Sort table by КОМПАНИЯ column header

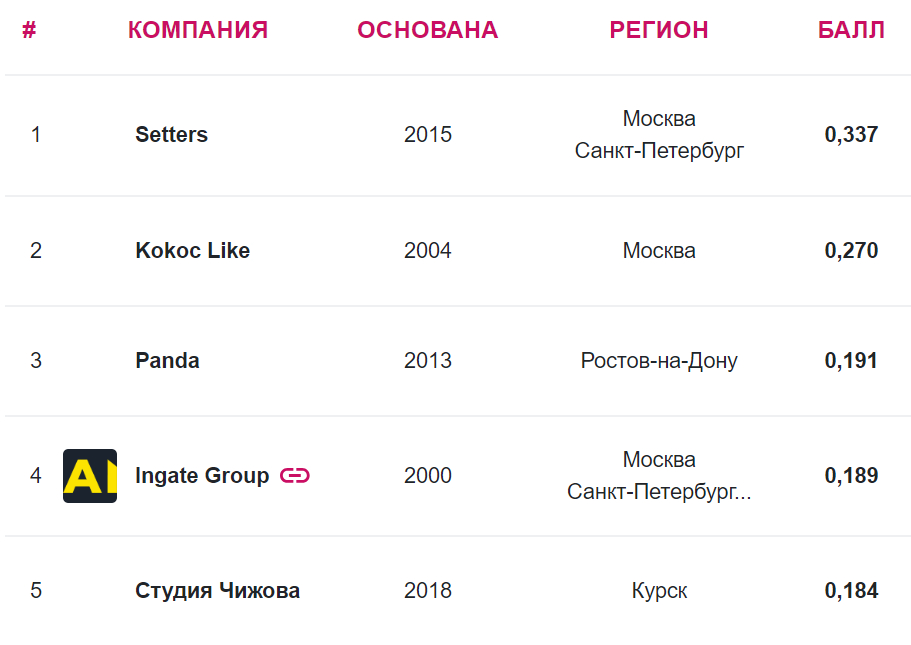pyautogui.click(x=198, y=30)
